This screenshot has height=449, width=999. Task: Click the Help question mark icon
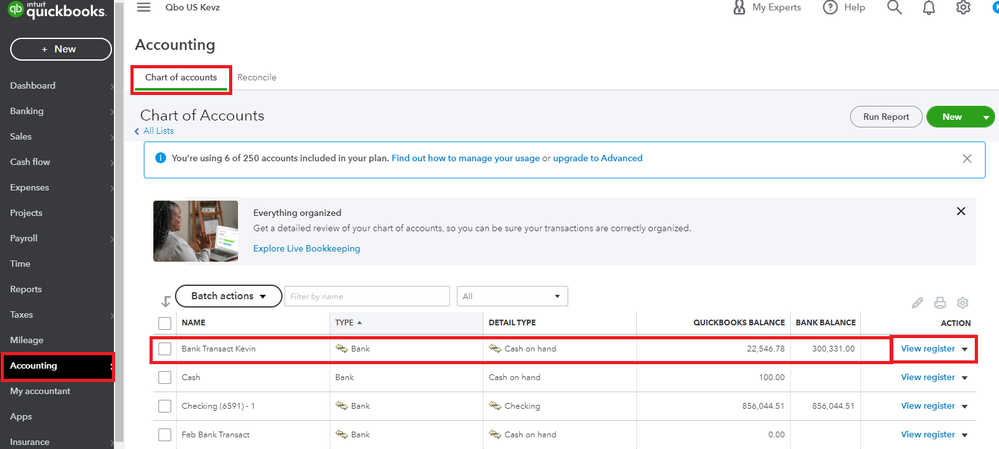point(830,8)
